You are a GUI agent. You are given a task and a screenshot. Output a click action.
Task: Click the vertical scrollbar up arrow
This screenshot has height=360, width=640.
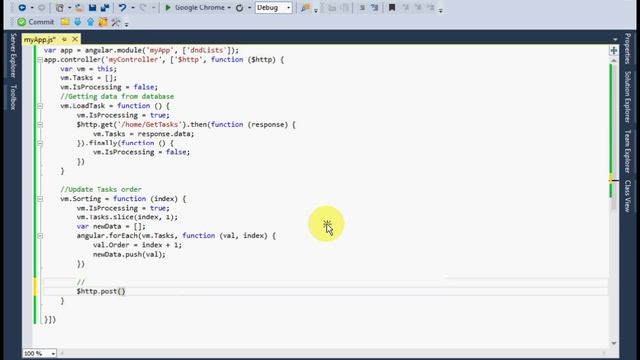pyautogui.click(x=614, y=61)
